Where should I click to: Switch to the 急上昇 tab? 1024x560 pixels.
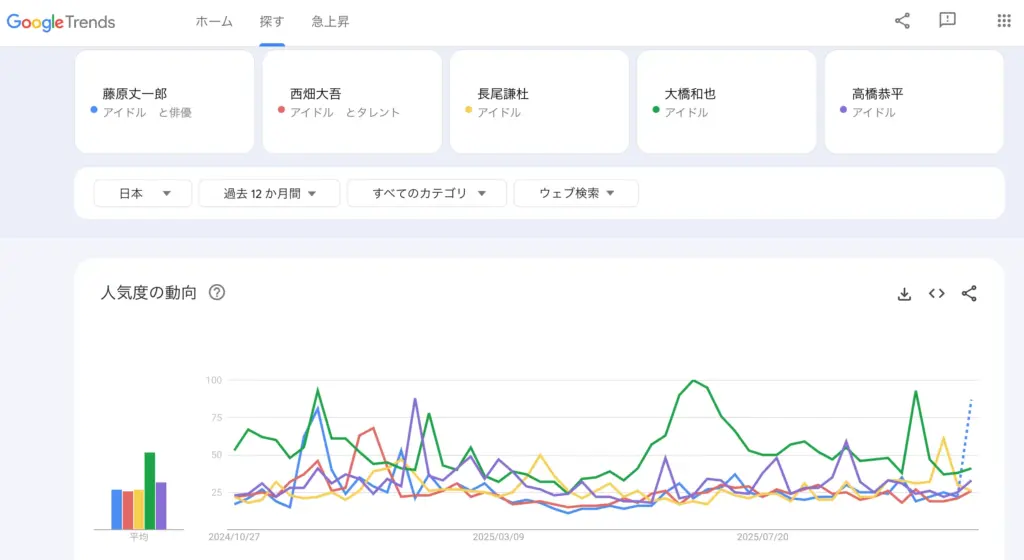(x=330, y=22)
